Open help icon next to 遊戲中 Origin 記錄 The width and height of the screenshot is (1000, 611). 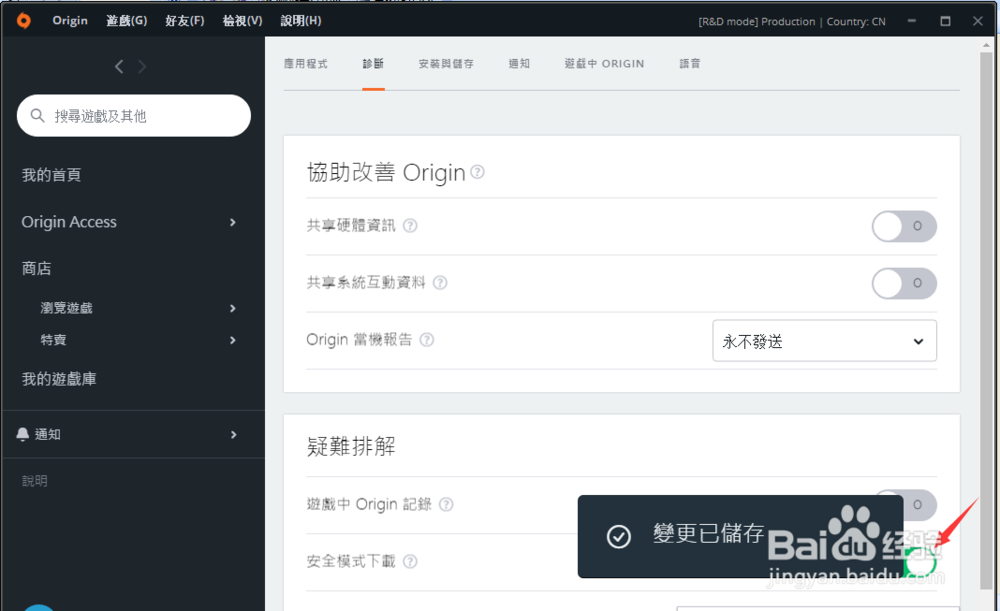pos(446,504)
